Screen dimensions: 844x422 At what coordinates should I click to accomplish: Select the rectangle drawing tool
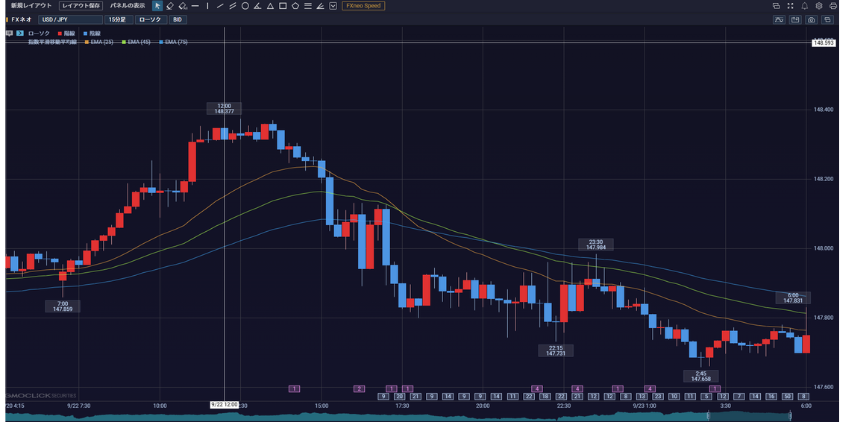pos(283,6)
